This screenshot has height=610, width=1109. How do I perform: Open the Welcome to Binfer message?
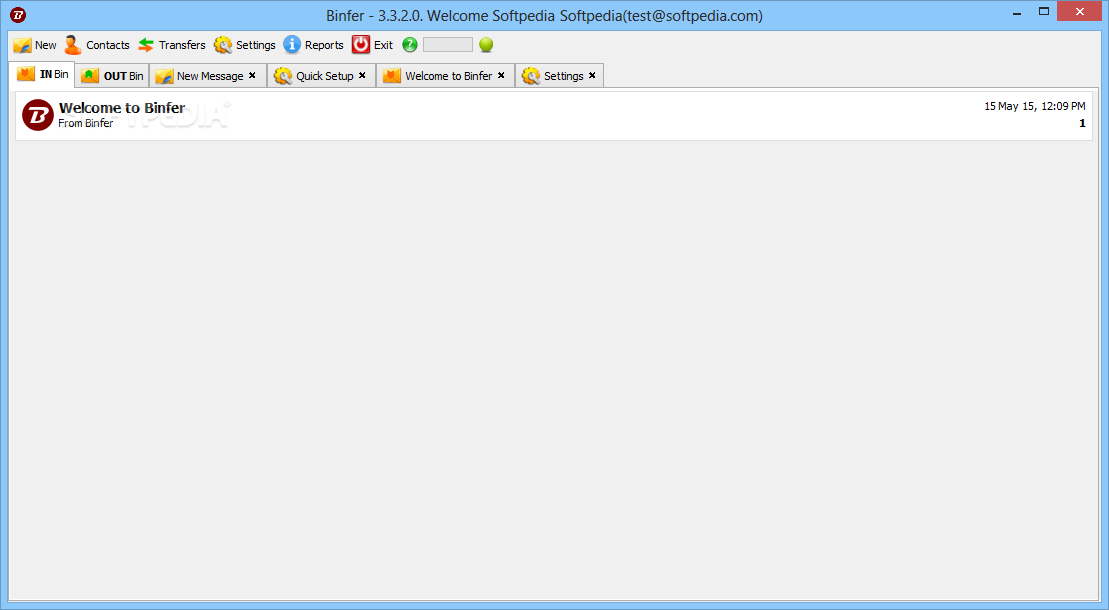coord(554,115)
